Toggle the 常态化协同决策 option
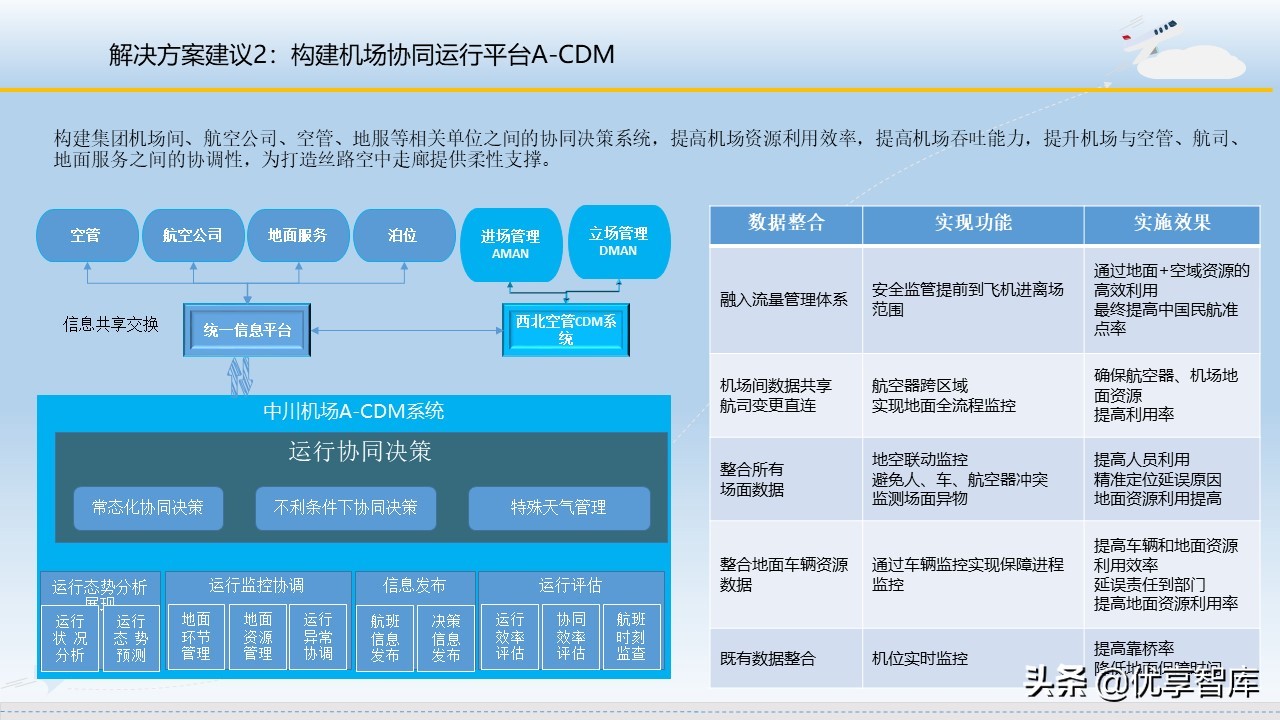The width and height of the screenshot is (1280, 720). click(x=148, y=508)
